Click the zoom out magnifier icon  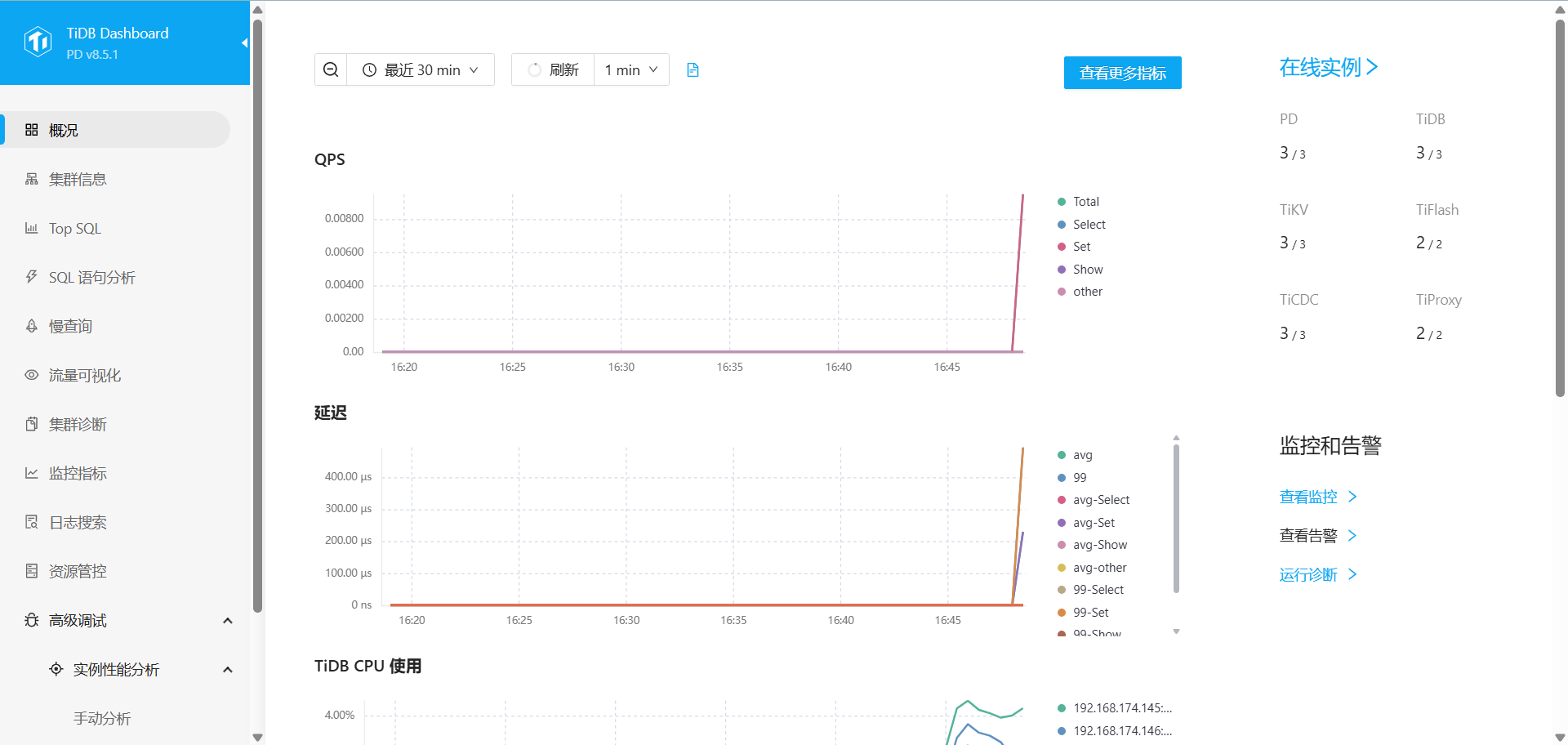point(331,70)
